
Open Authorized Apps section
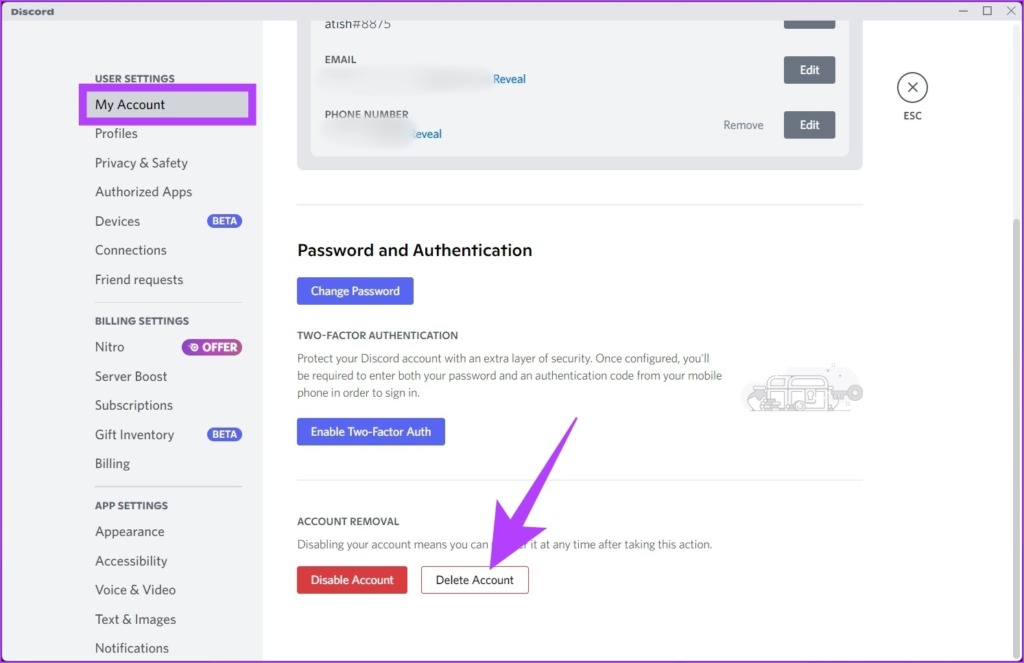pos(144,192)
